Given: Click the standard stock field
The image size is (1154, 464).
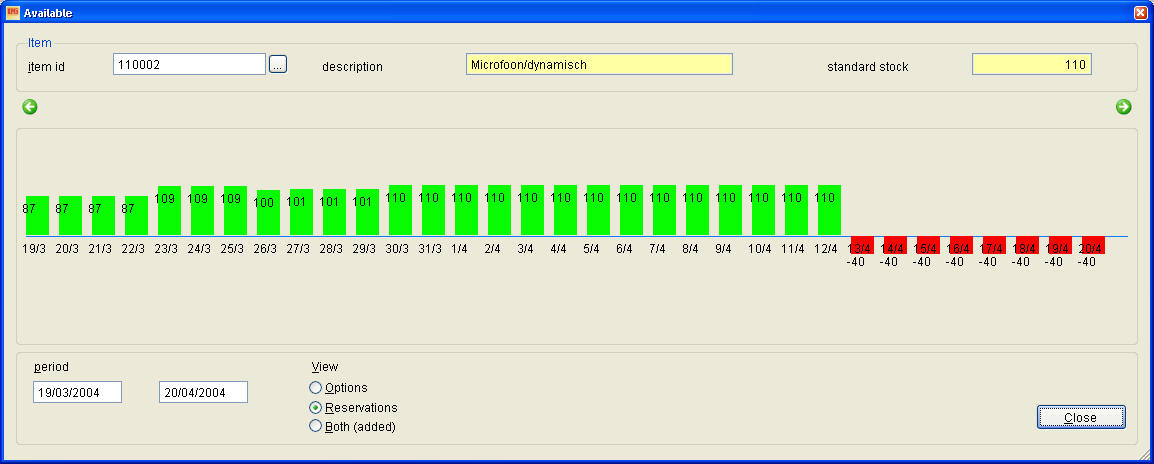Looking at the screenshot, I should pyautogui.click(x=1031, y=65).
